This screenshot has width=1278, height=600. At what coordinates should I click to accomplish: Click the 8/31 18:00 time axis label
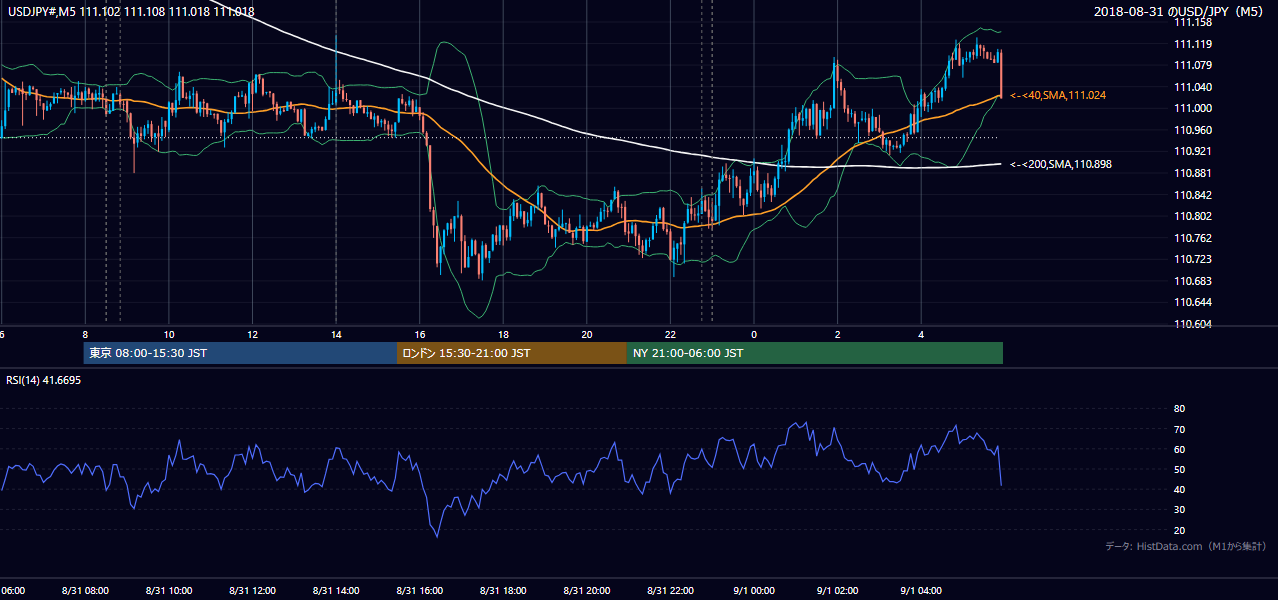coord(503,590)
